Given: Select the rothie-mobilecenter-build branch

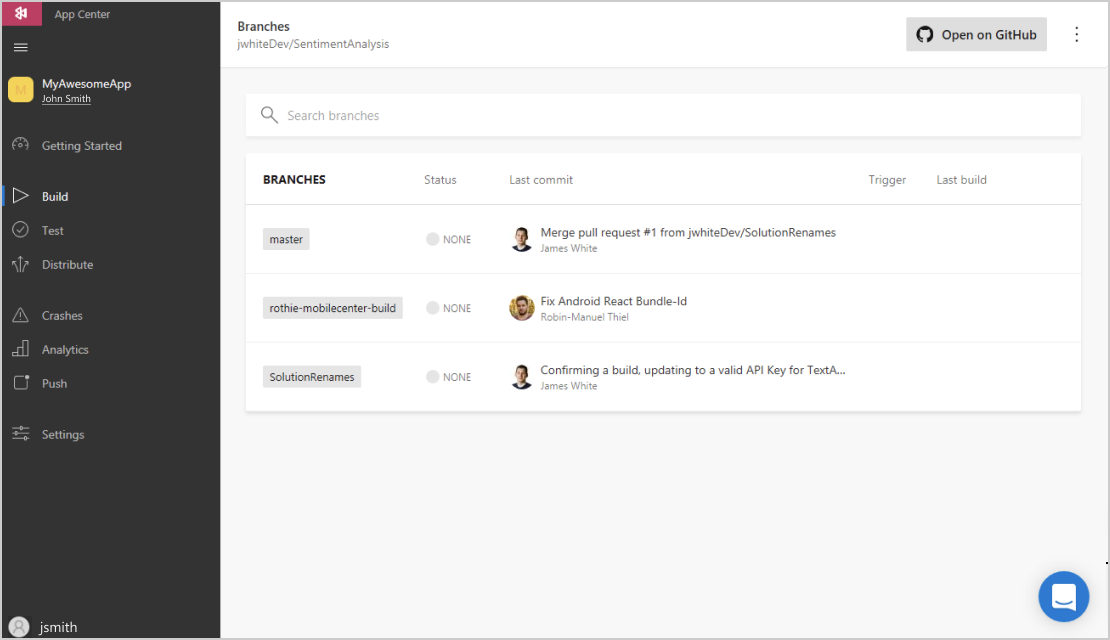Looking at the screenshot, I should [333, 308].
